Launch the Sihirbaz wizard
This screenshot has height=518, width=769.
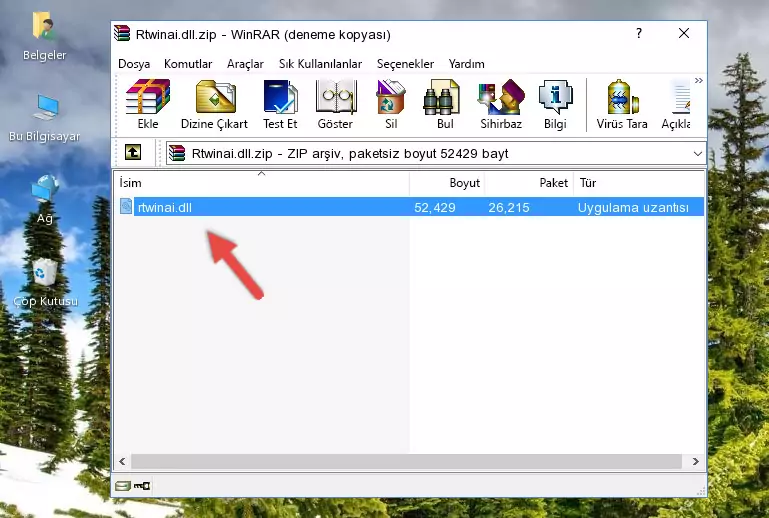pos(501,104)
